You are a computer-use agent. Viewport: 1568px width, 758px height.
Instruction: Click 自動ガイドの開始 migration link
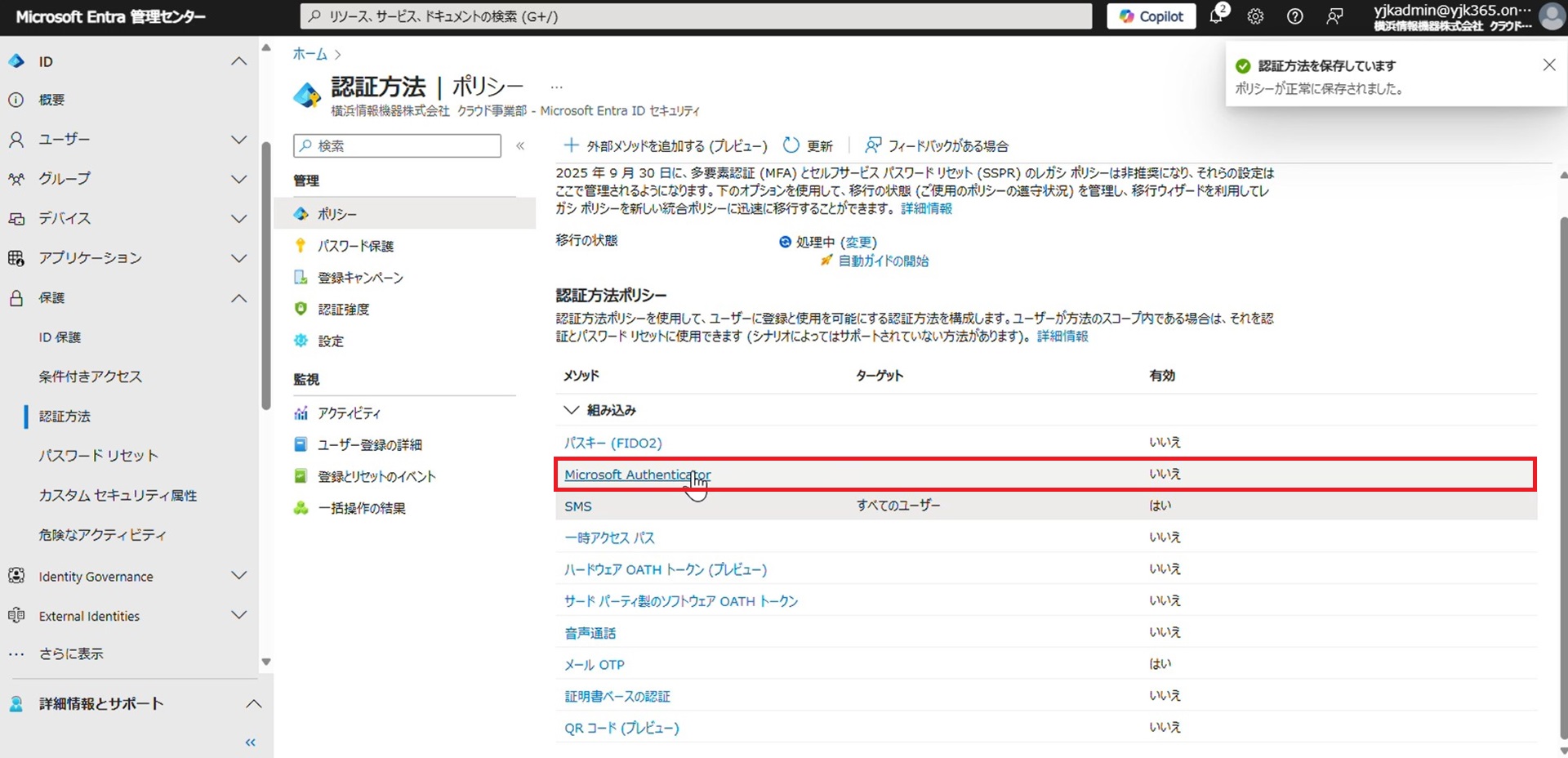[x=883, y=261]
